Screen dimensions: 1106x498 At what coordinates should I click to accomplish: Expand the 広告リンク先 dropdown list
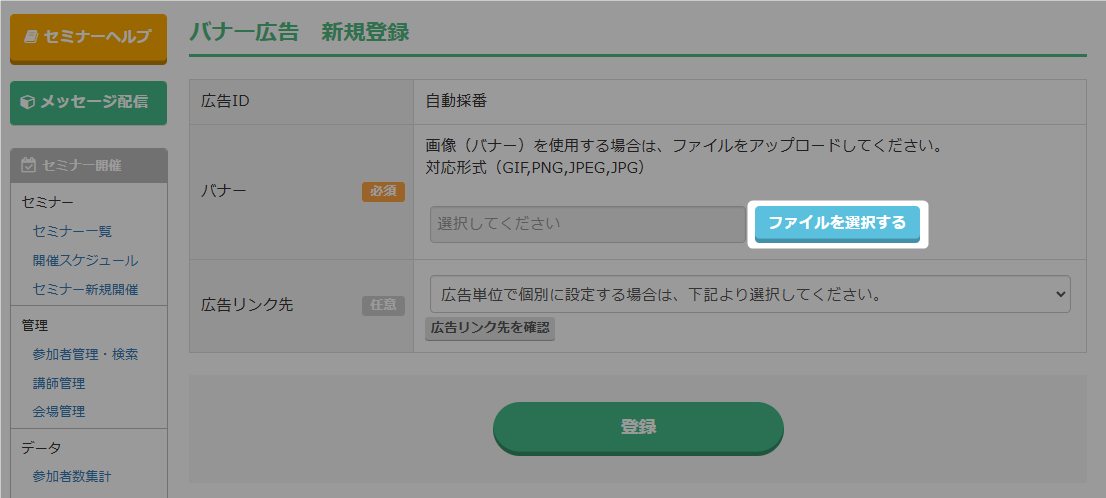(750, 295)
